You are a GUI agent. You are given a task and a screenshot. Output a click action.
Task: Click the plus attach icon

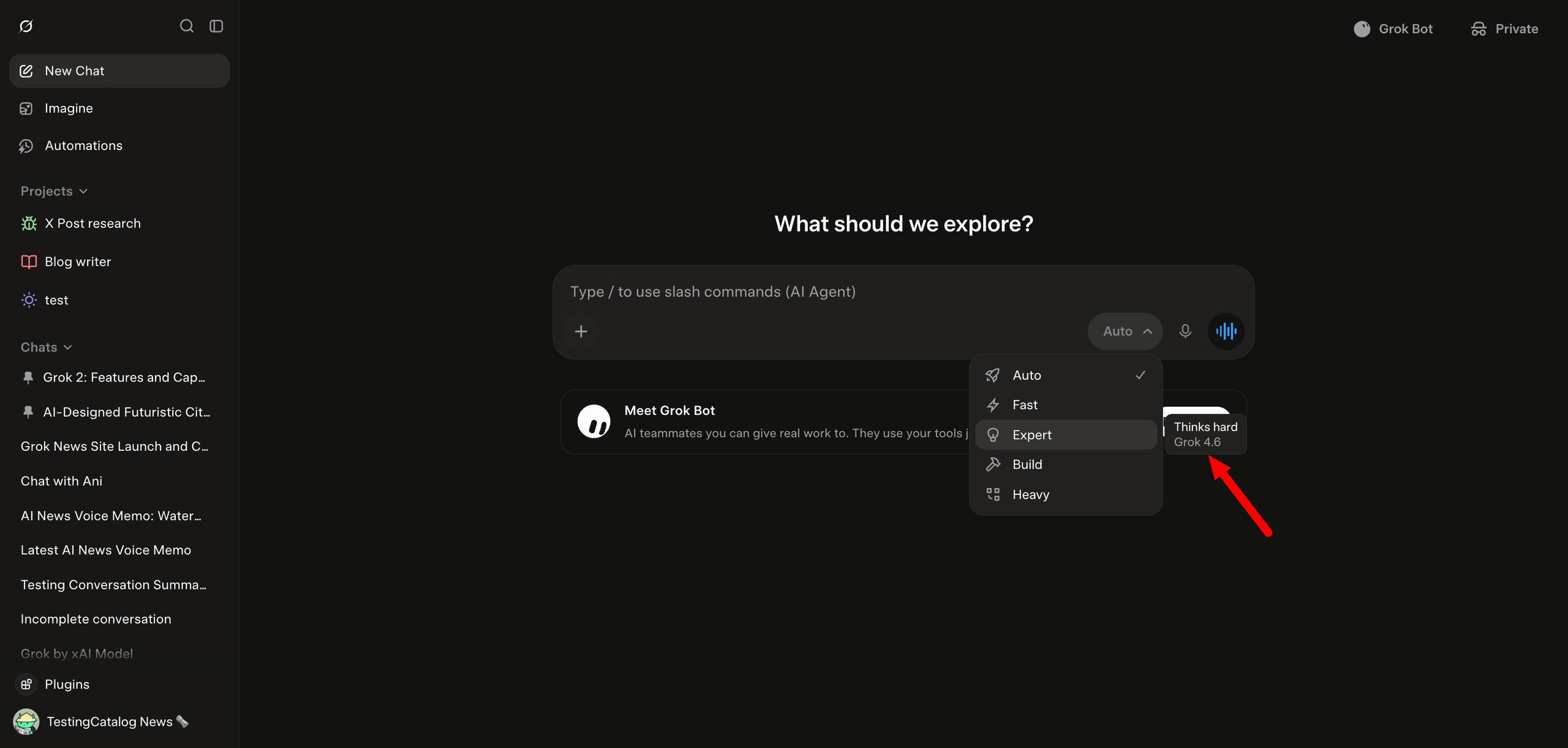(581, 331)
